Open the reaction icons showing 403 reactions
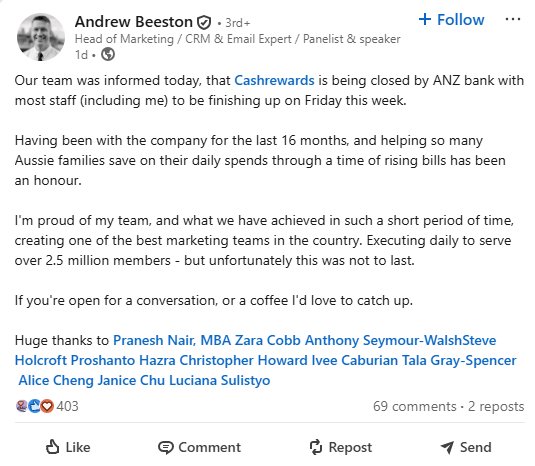535x466 pixels. pos(34,406)
